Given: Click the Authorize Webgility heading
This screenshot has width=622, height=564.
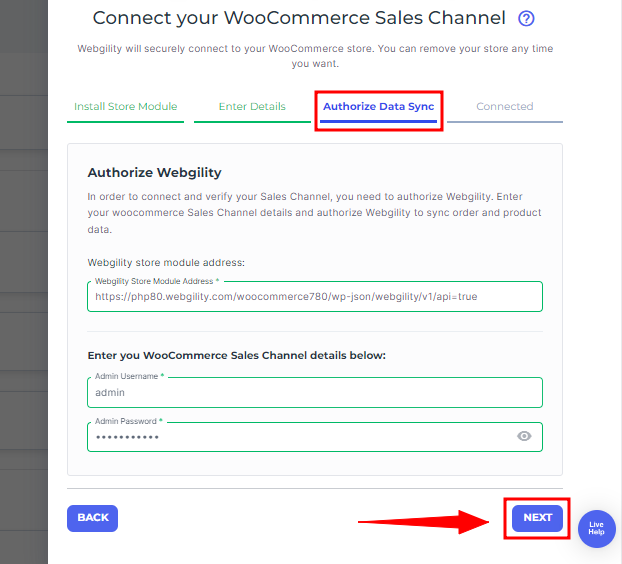Looking at the screenshot, I should coord(154,172).
